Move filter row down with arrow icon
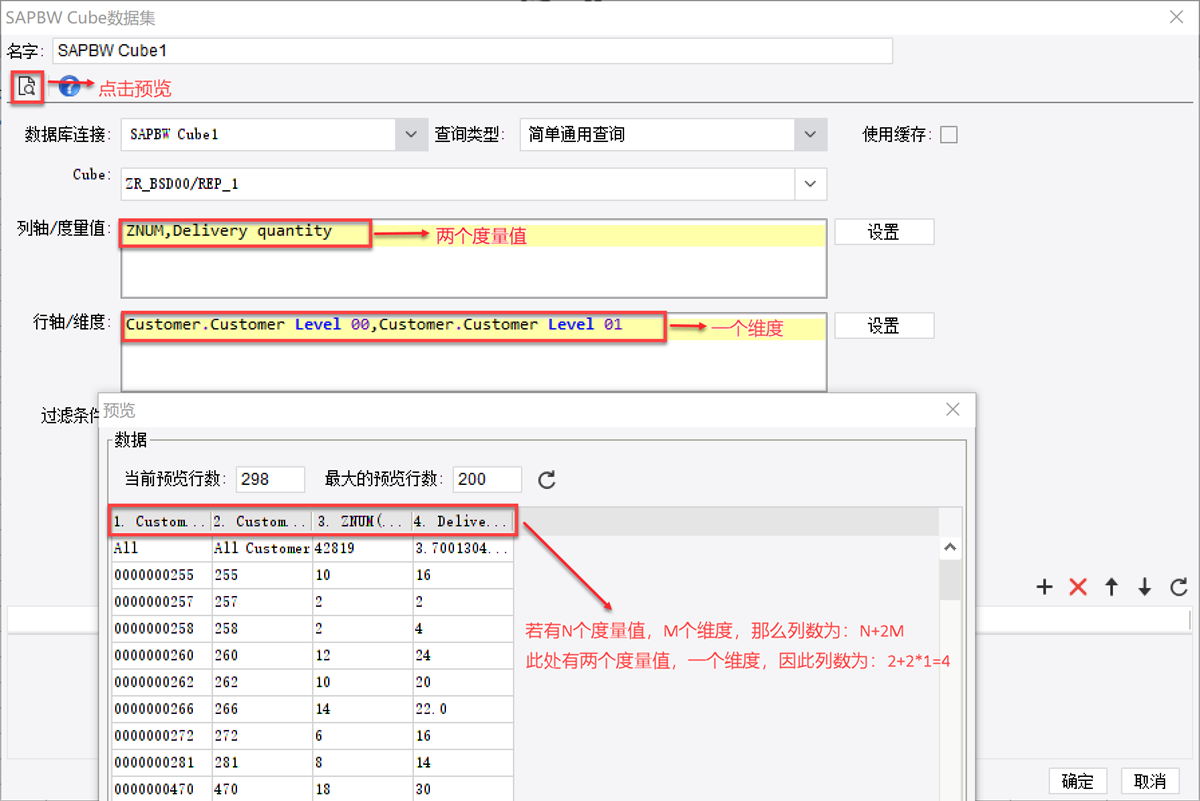This screenshot has width=1200, height=801. (1145, 587)
